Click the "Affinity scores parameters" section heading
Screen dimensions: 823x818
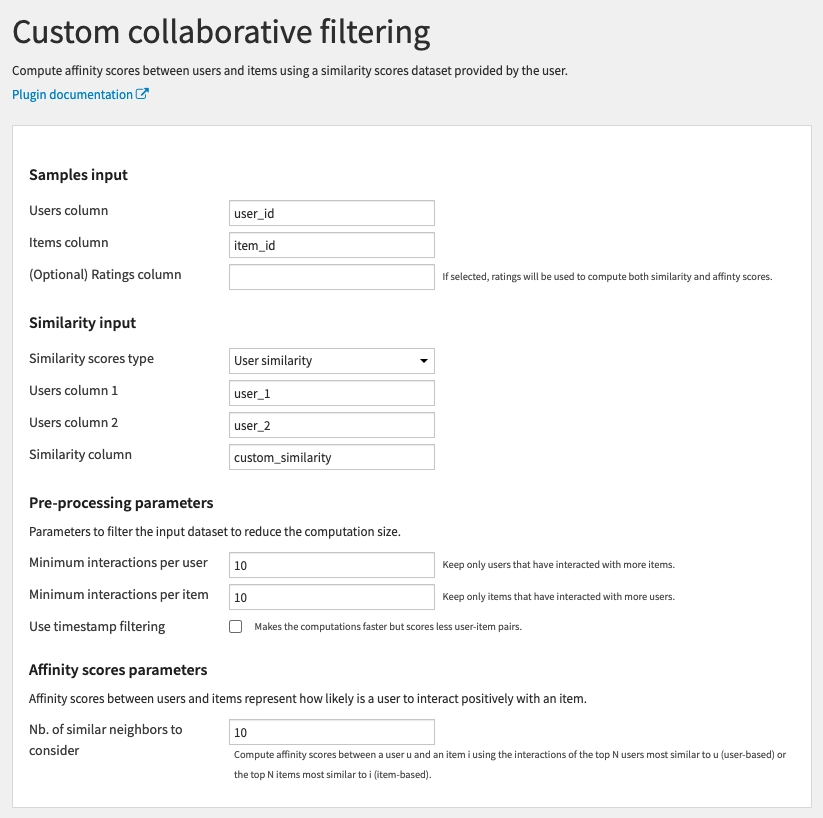pyautogui.click(x=118, y=670)
